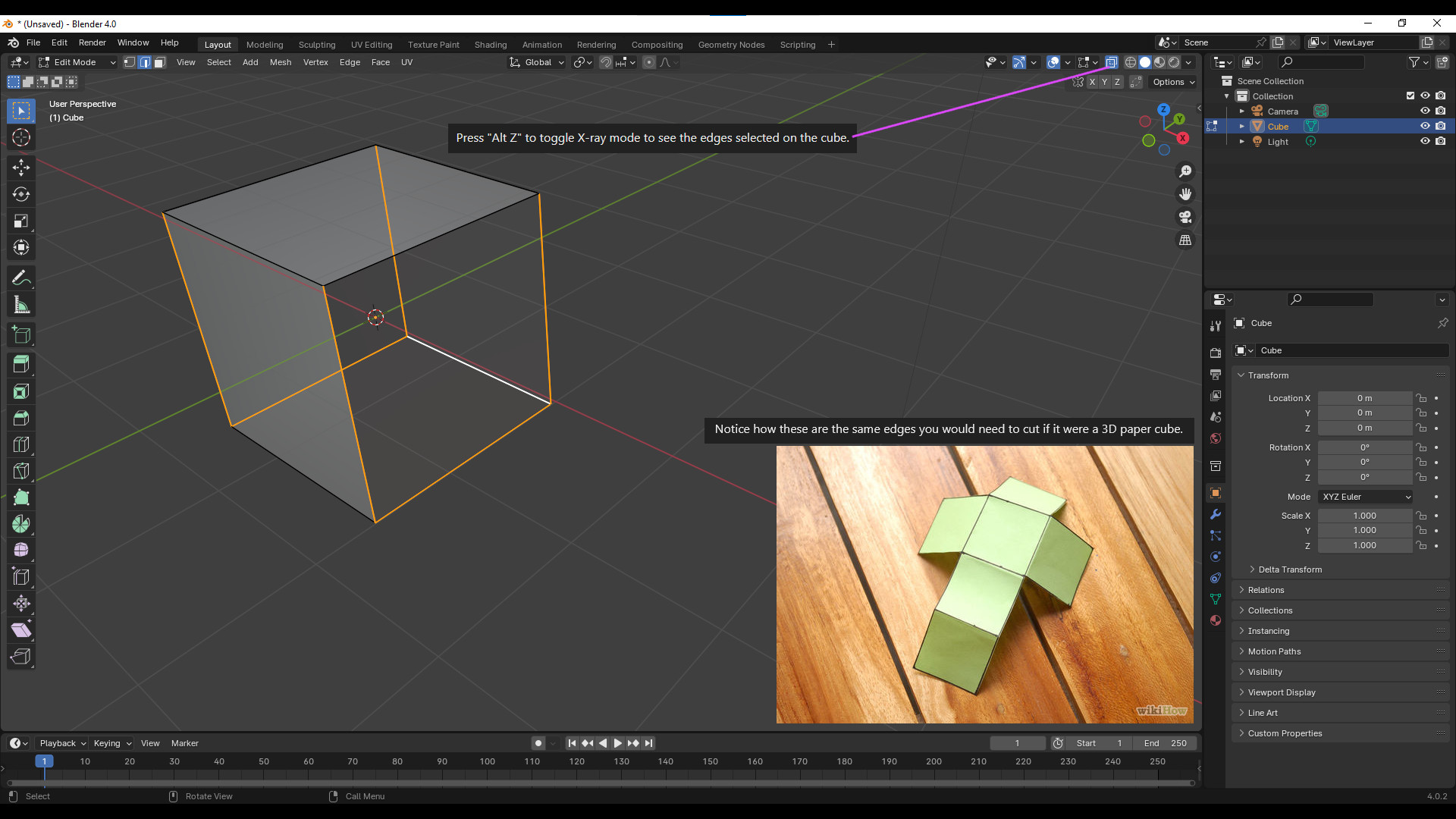Image resolution: width=1456 pixels, height=819 pixels.
Task: Select the Edge Slide tool
Action: point(21,577)
